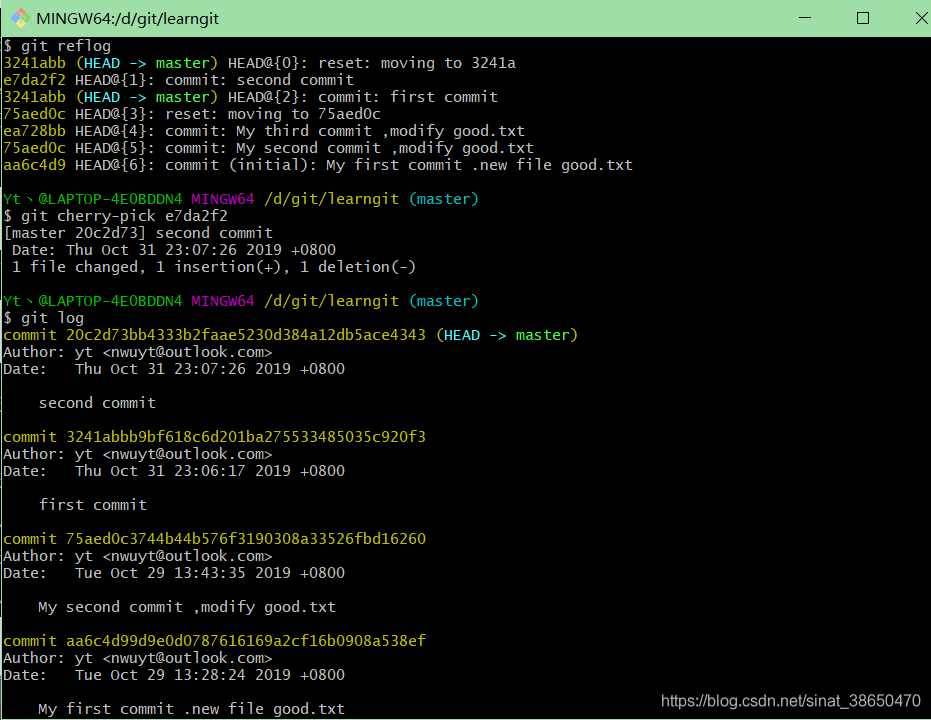Click the date "Tue Oct 29 13:43:35 2019"
This screenshot has width=931, height=720.
coord(183,573)
